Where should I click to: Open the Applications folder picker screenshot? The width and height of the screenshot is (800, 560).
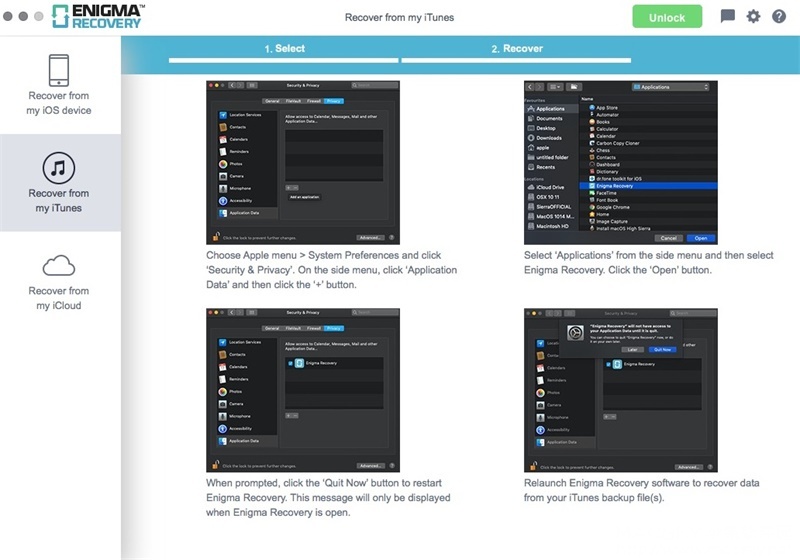point(620,162)
